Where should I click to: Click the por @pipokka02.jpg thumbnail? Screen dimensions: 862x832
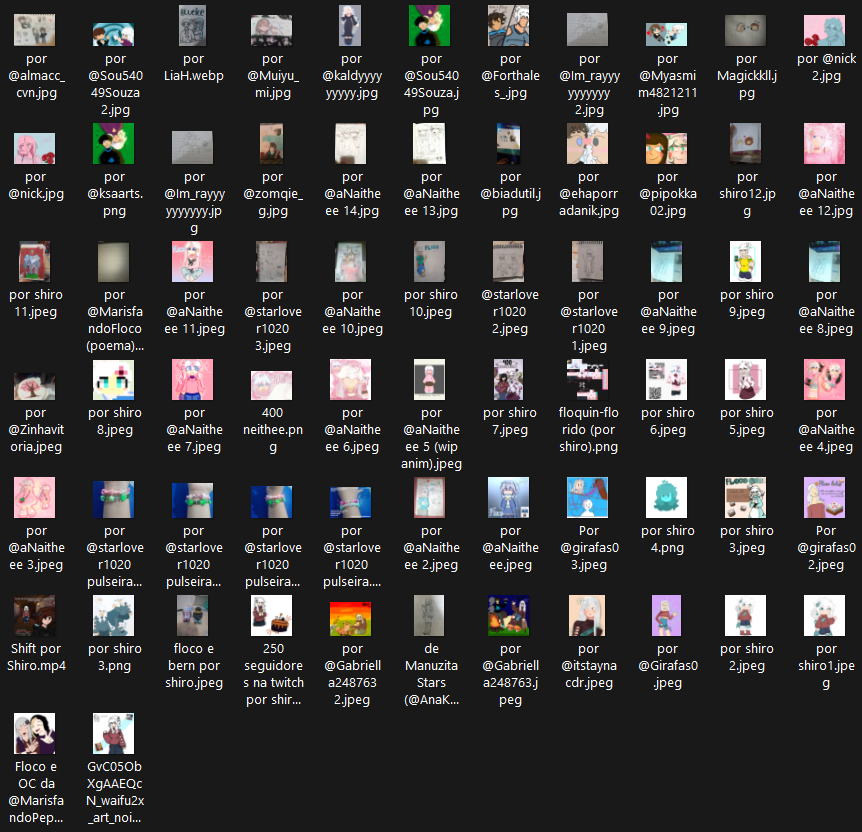coord(666,148)
